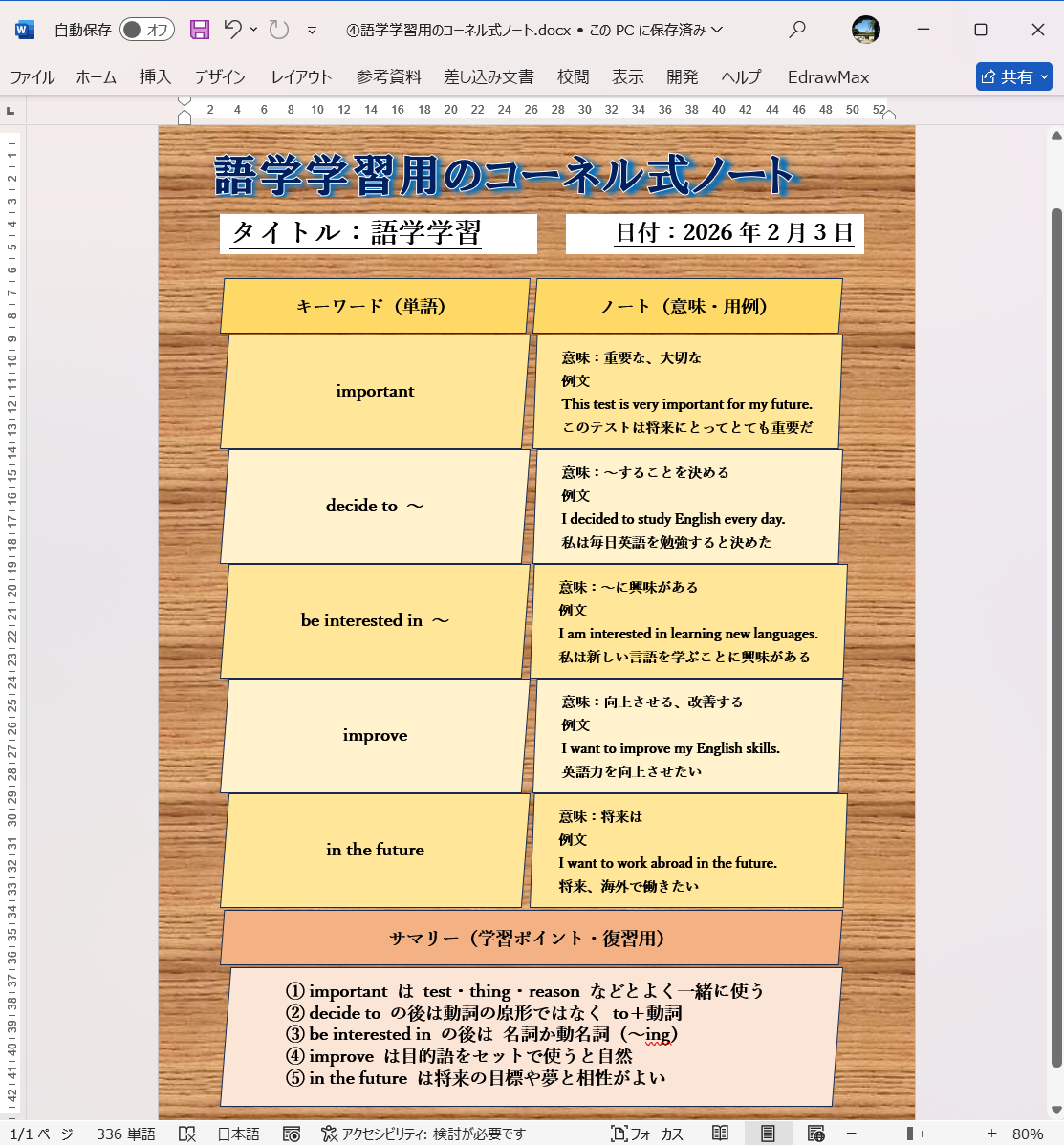Image resolution: width=1064 pixels, height=1145 pixels.
Task: Open the EdrawMax ribbon tab
Action: click(x=828, y=77)
